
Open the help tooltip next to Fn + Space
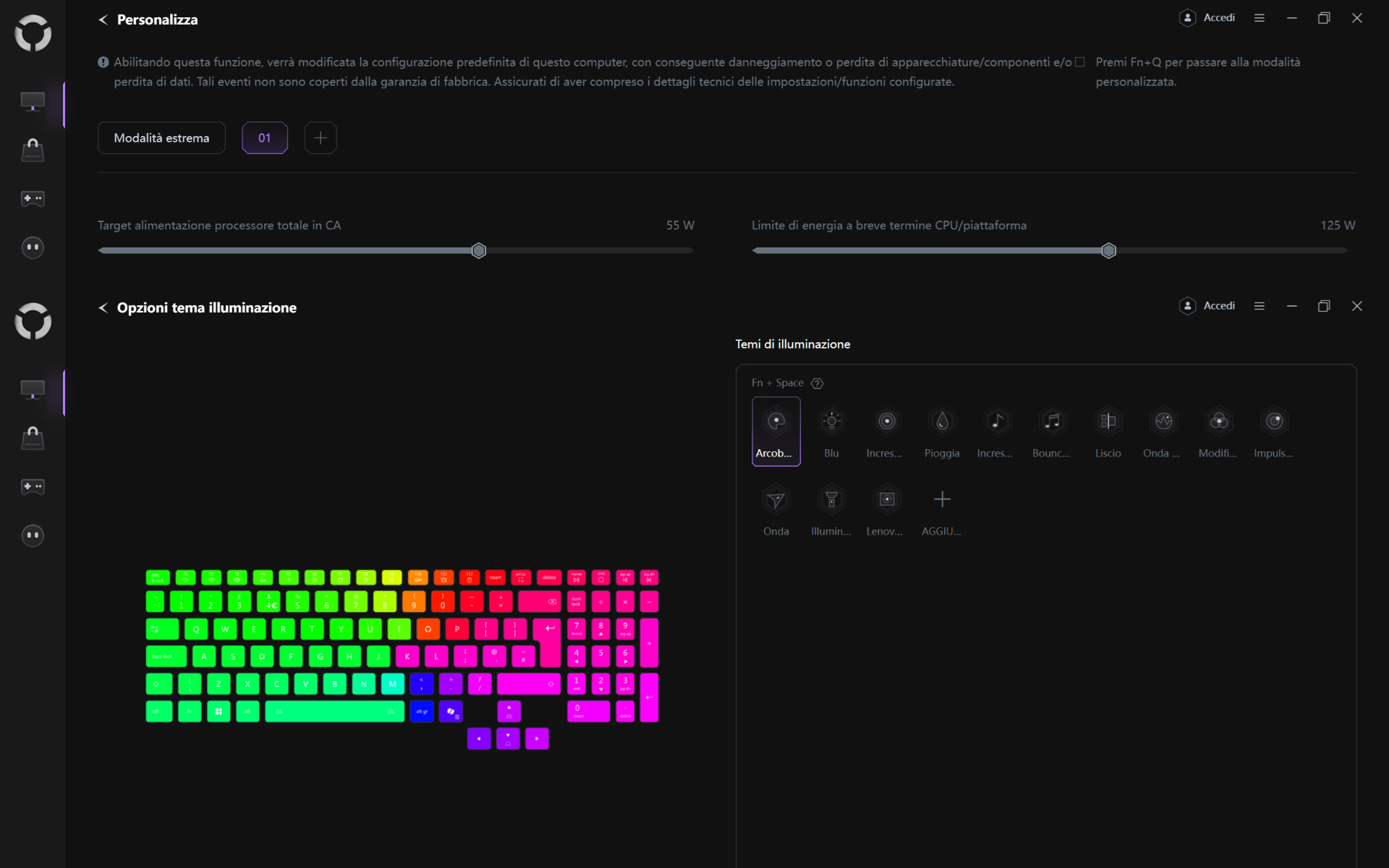[817, 383]
